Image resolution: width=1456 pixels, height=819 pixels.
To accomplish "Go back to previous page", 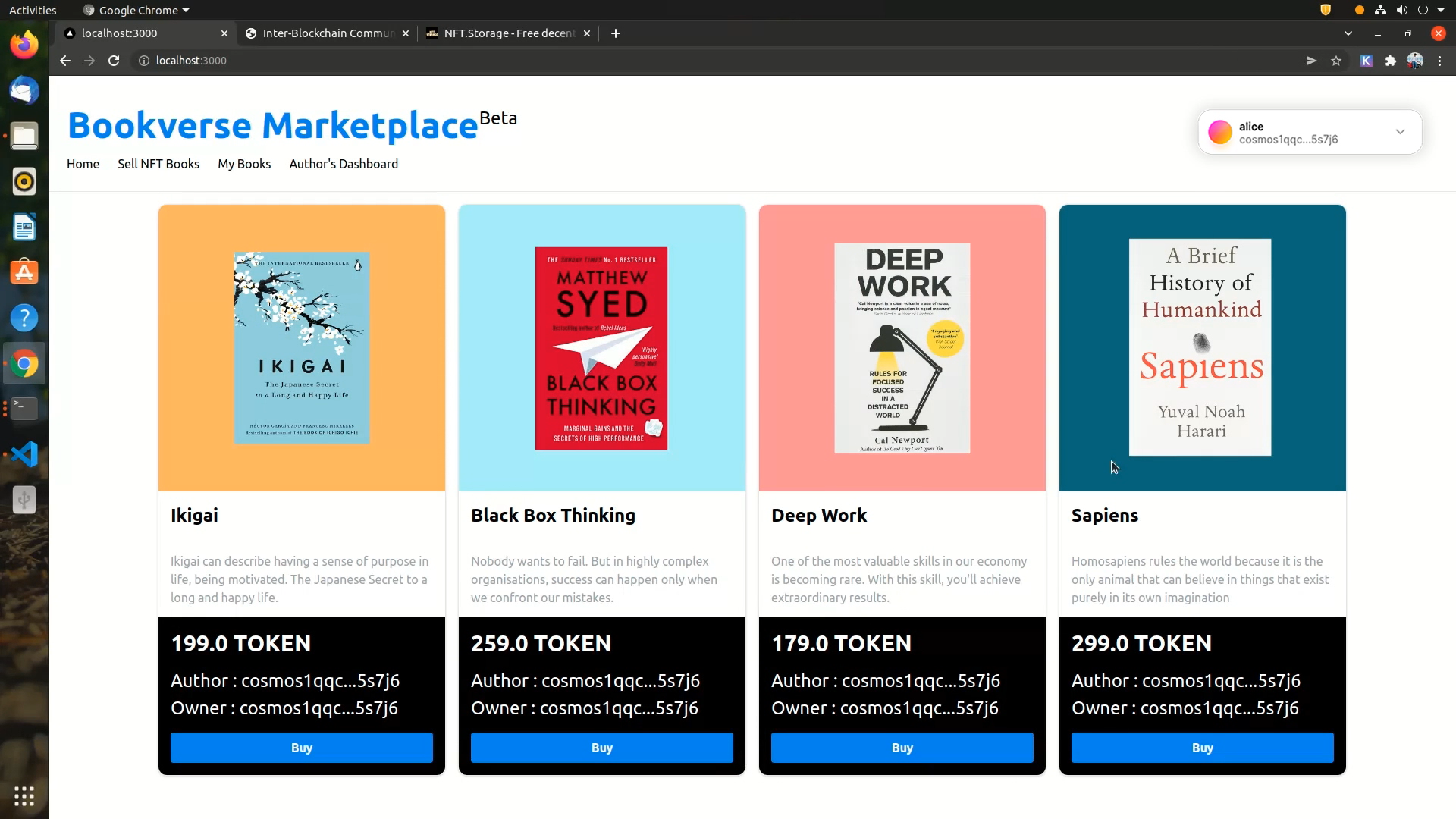I will (x=65, y=61).
